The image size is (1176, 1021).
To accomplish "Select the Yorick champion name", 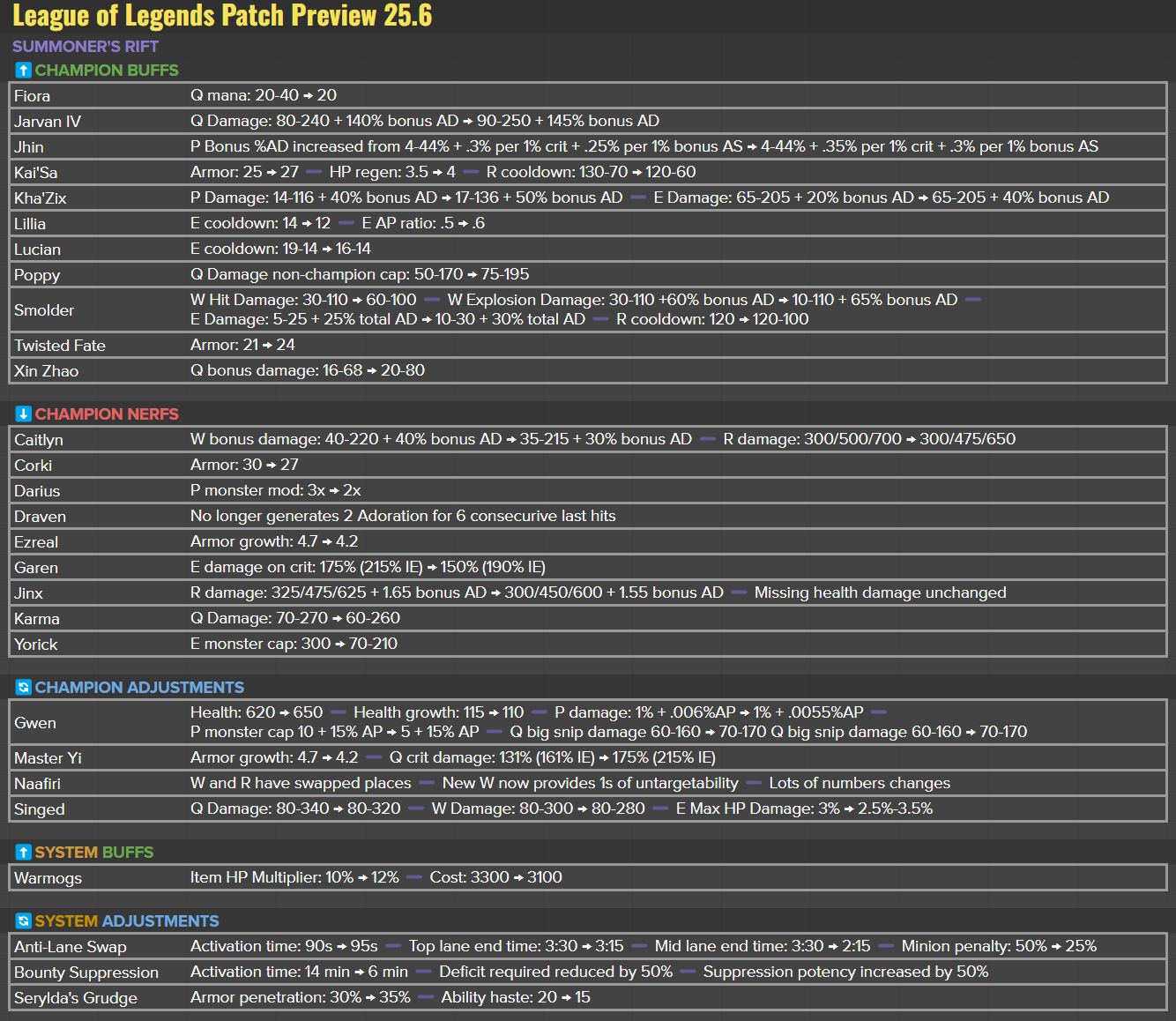I will click(x=36, y=645).
